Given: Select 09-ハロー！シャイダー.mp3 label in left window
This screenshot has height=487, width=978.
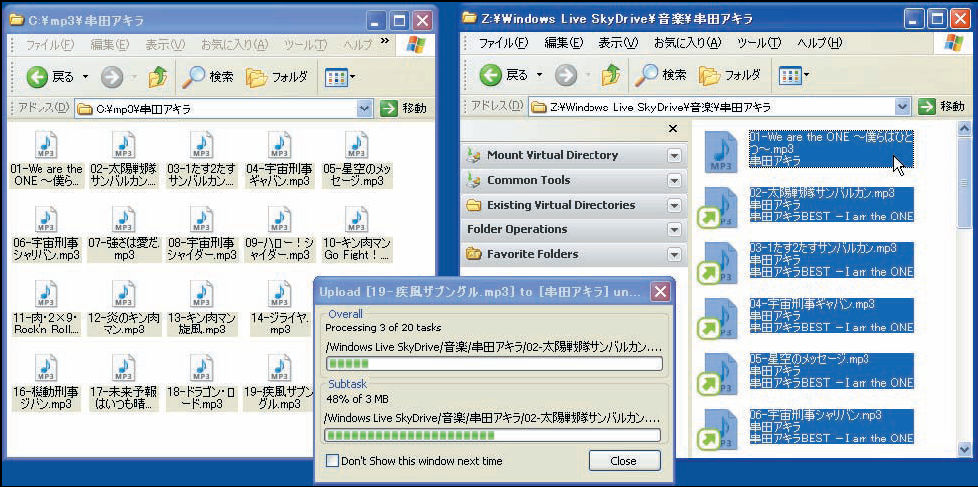Looking at the screenshot, I should point(279,249).
